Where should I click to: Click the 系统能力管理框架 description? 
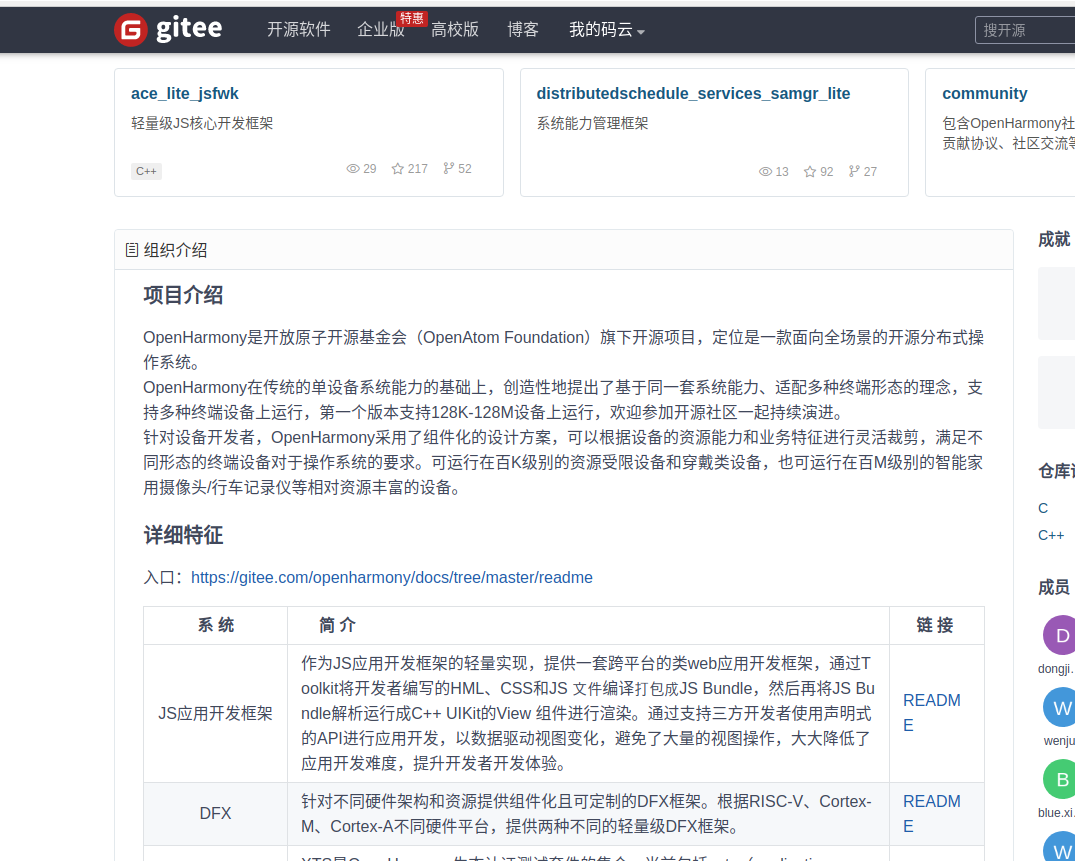592,123
